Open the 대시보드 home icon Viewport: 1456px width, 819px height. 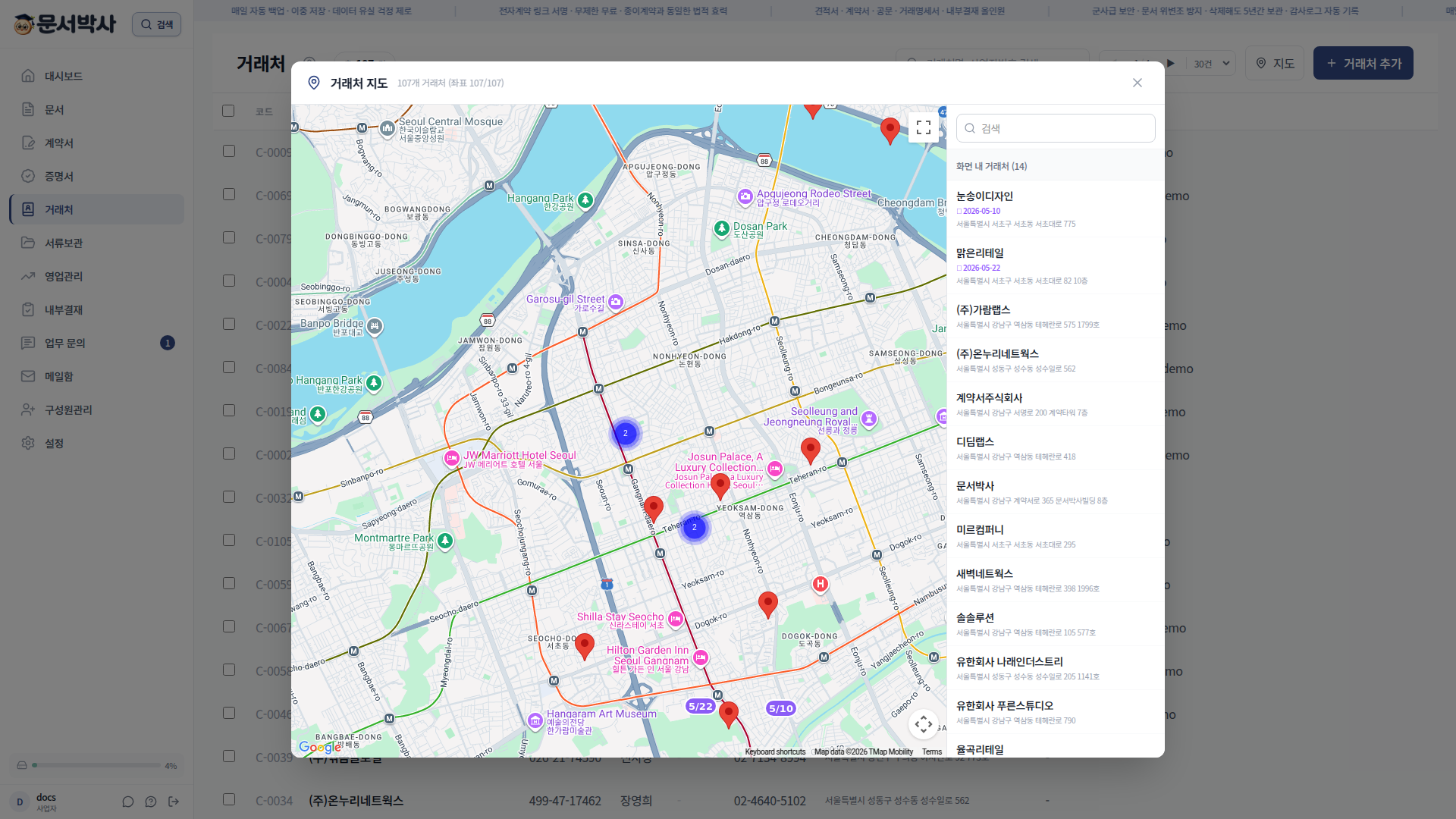28,76
